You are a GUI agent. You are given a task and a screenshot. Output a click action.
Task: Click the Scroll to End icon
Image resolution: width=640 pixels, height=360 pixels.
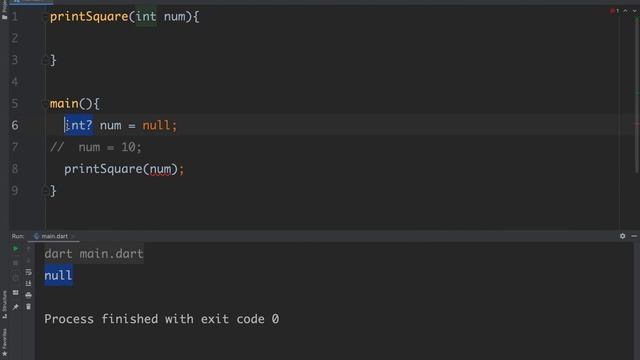pos(28,283)
